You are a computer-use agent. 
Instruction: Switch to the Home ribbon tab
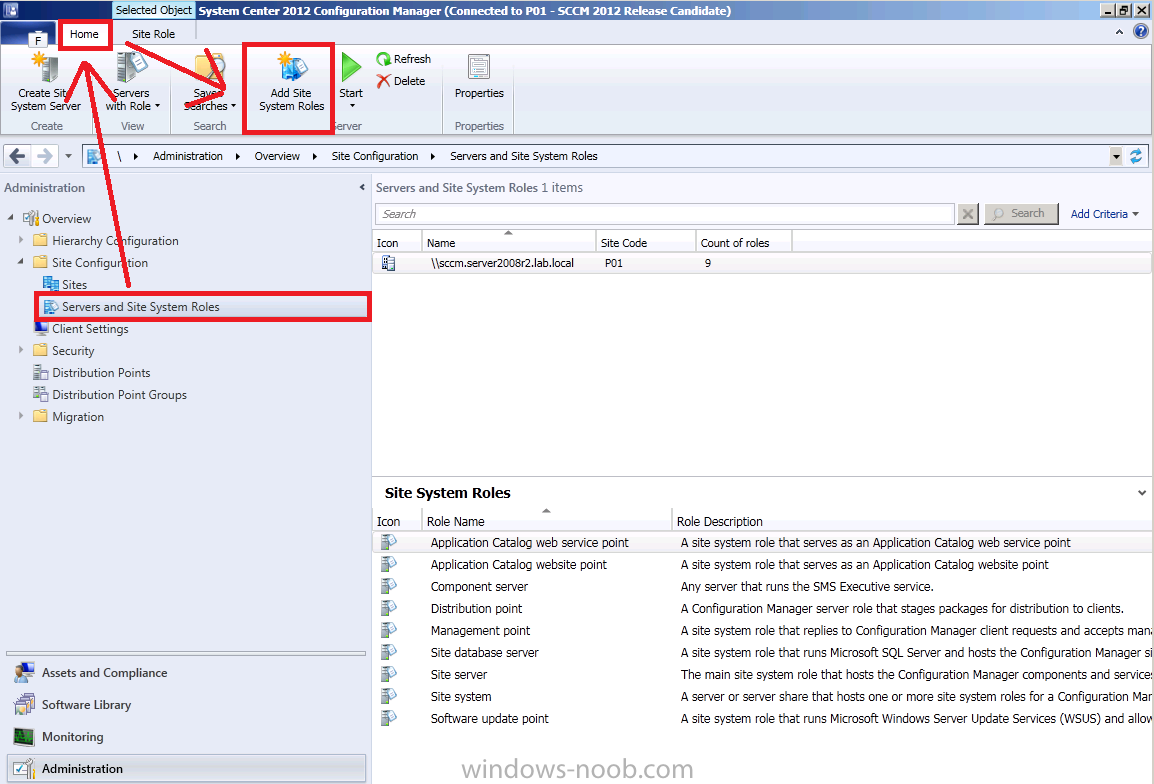pyautogui.click(x=85, y=34)
